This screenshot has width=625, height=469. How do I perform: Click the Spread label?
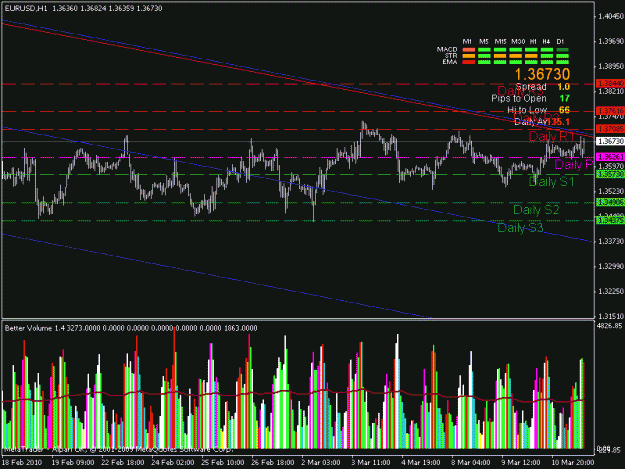(531, 86)
